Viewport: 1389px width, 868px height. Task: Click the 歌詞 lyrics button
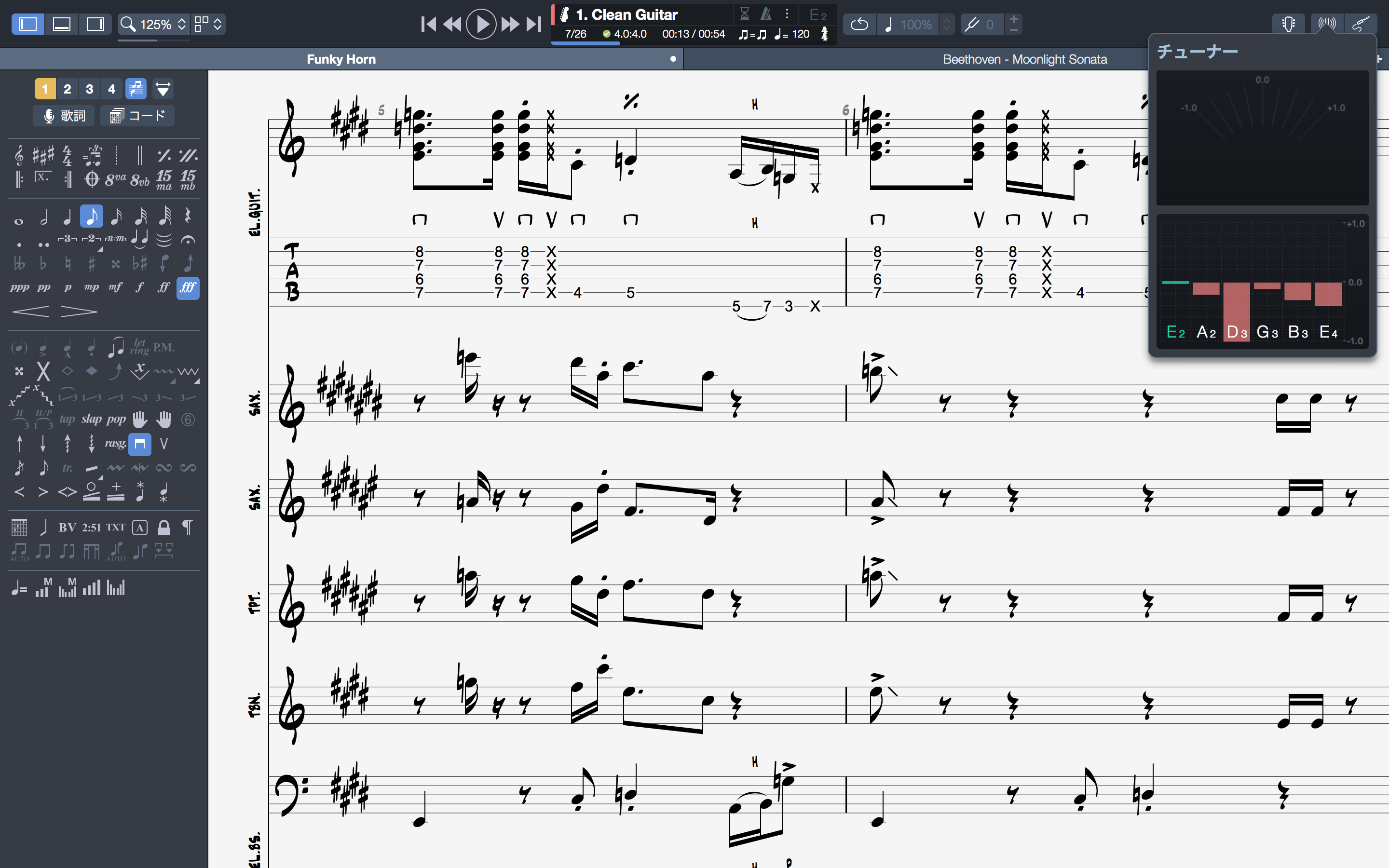click(64, 116)
